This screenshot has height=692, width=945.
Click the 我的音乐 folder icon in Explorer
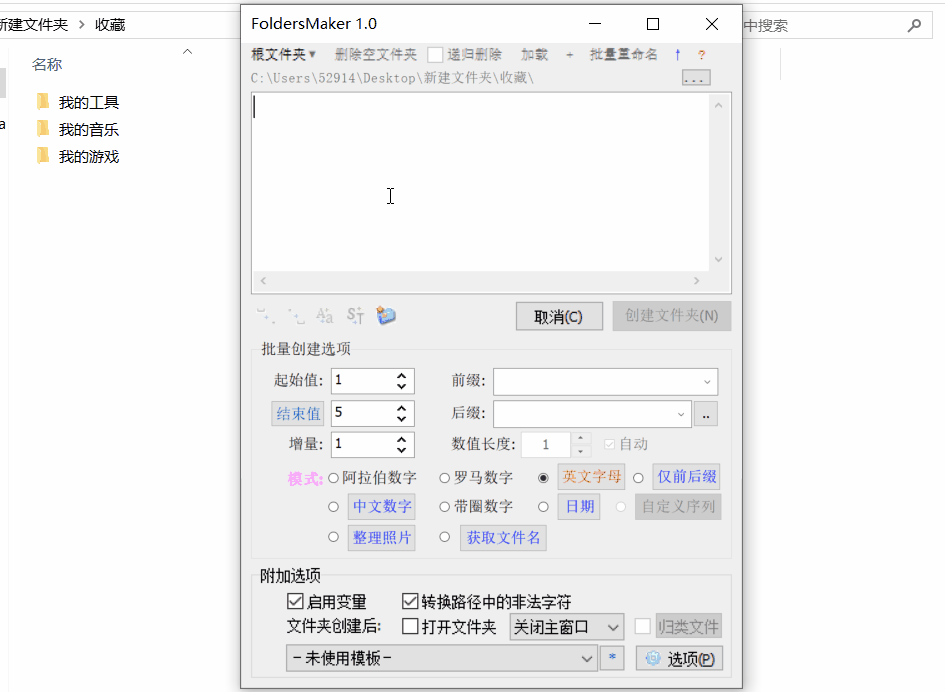[x=43, y=129]
